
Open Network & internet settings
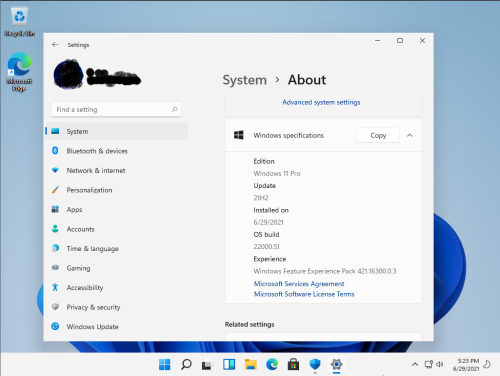click(116, 170)
